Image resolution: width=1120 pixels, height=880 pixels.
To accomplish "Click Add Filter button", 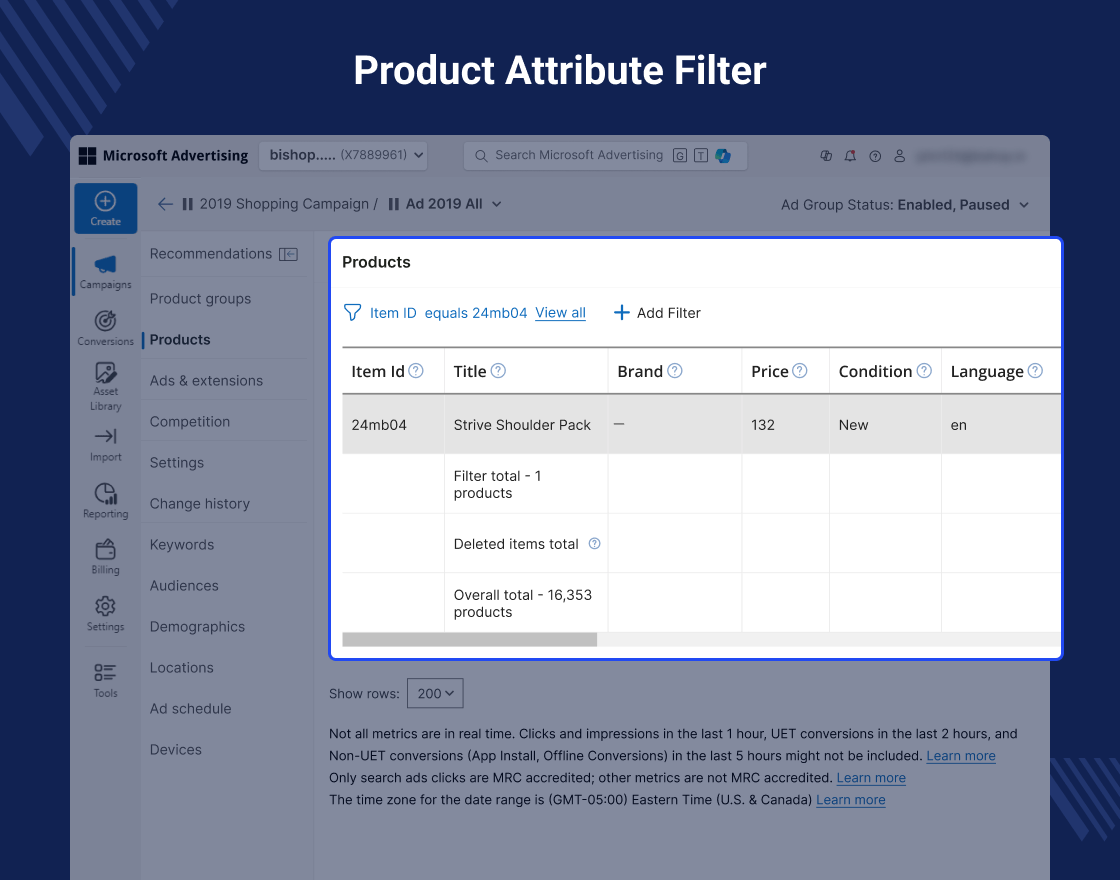I will pos(658,313).
